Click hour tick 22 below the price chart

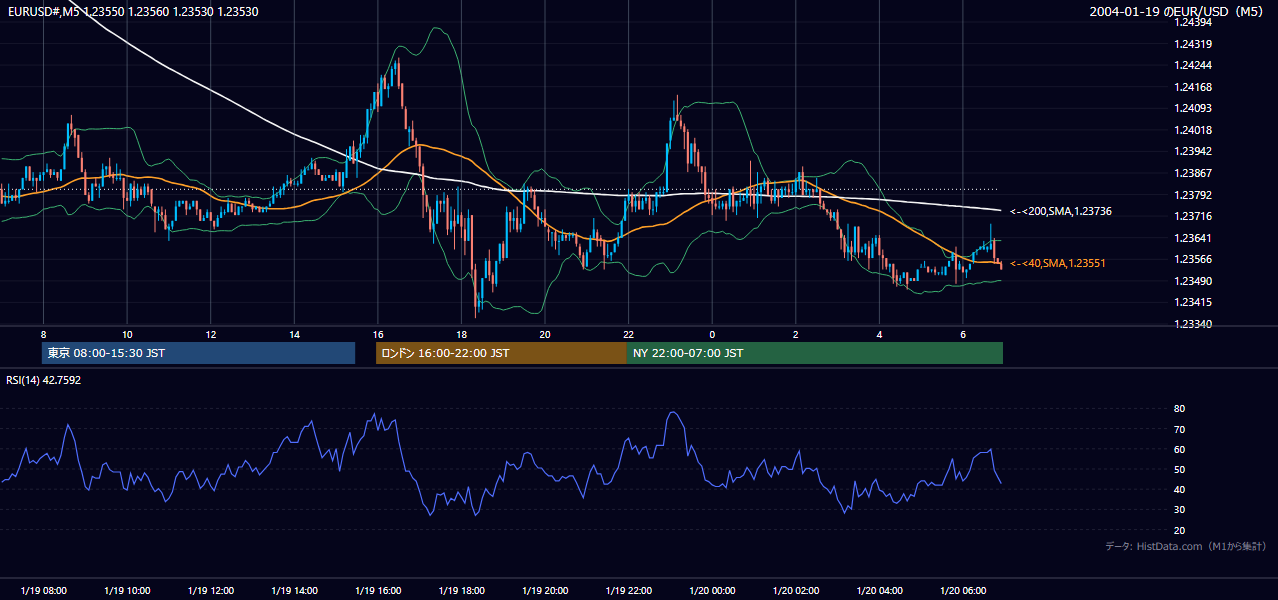(629, 334)
